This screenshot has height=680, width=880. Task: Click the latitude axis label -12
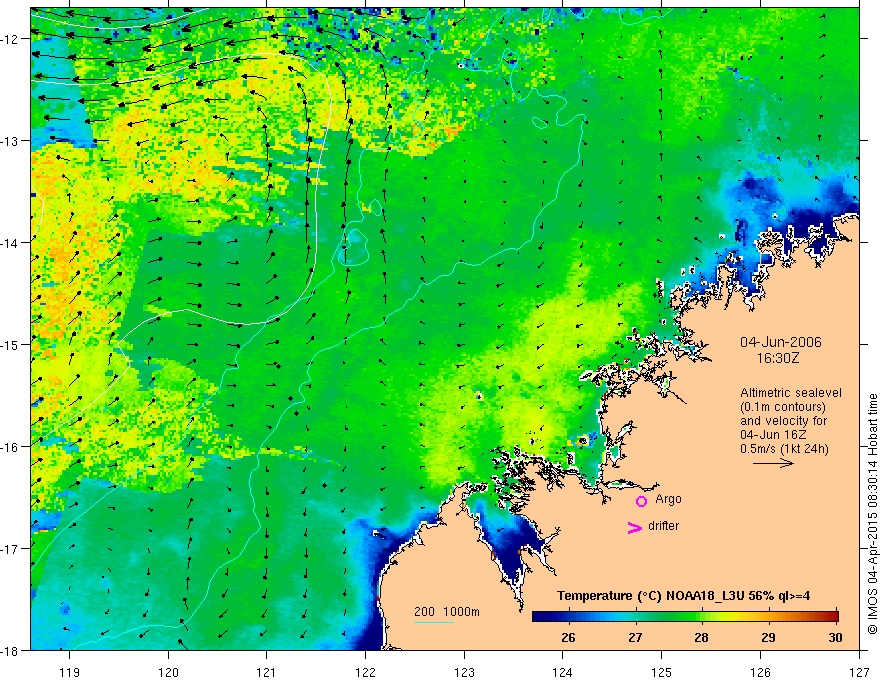point(11,39)
